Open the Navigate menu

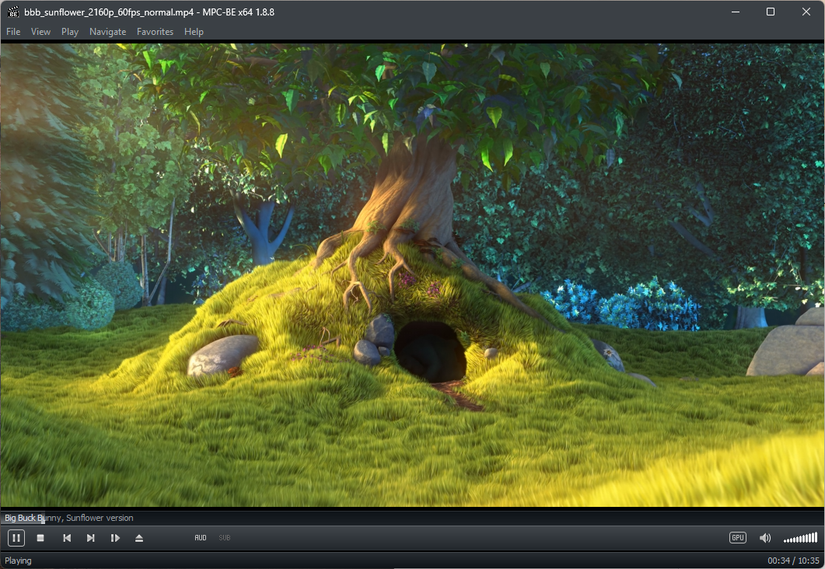107,32
